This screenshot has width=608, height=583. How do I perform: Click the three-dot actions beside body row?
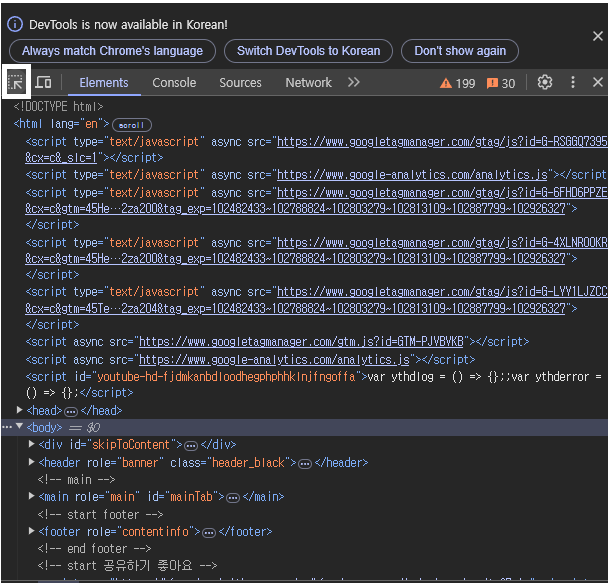point(7,427)
